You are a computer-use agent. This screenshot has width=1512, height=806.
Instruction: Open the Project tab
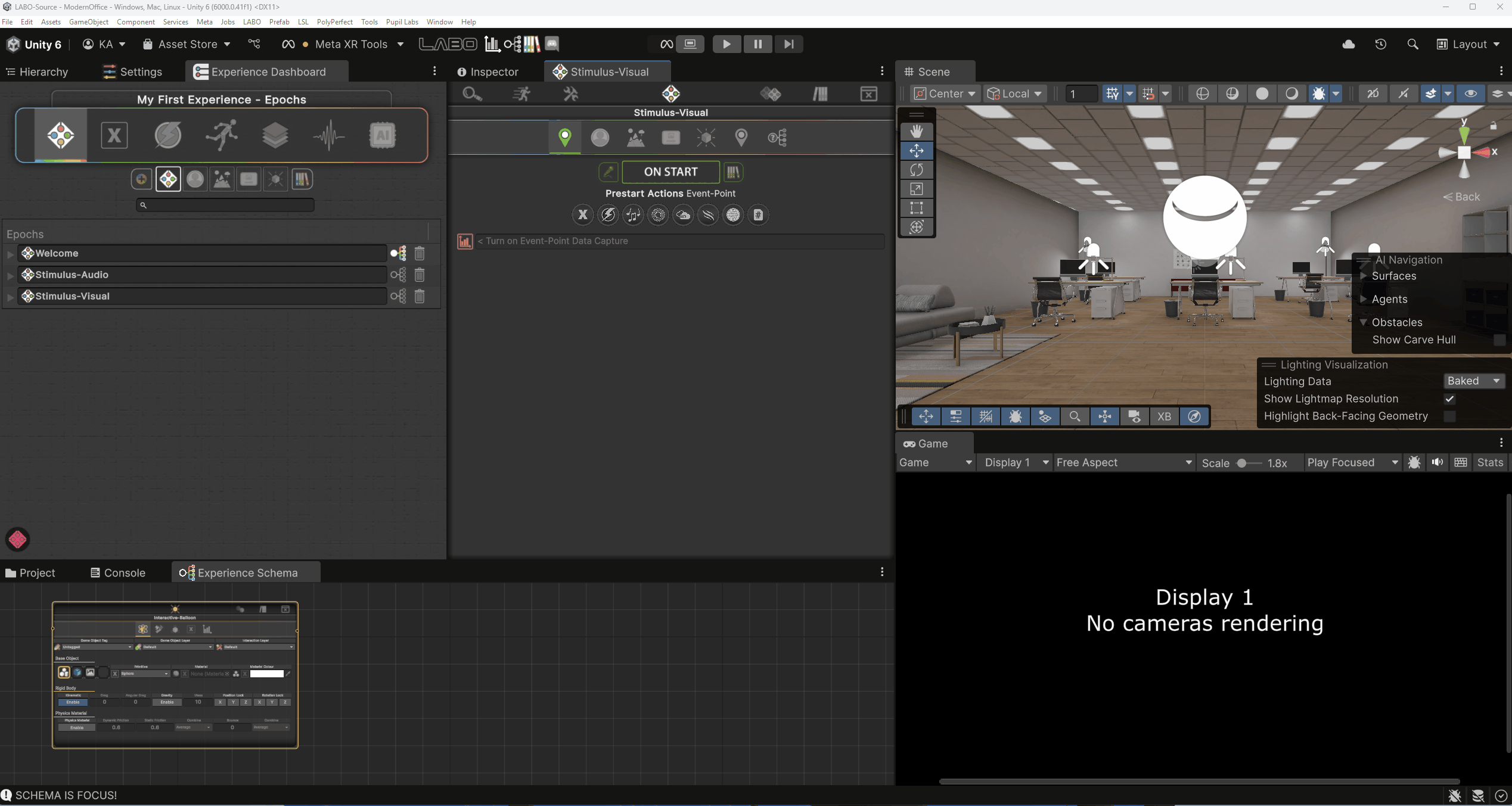click(x=30, y=572)
